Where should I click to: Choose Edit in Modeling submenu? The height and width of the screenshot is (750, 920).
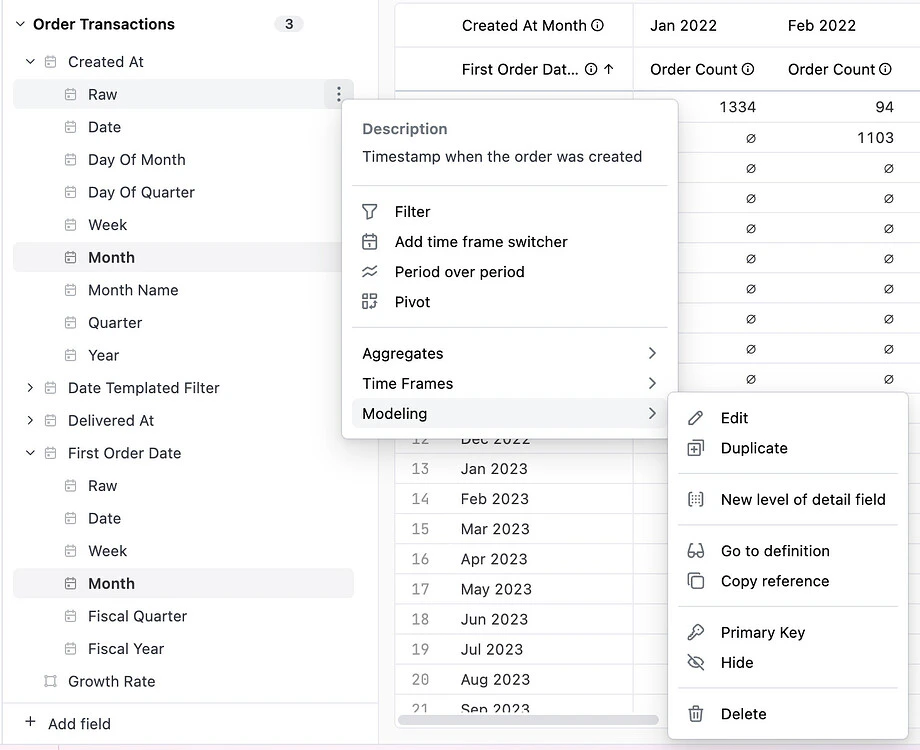[788, 418]
